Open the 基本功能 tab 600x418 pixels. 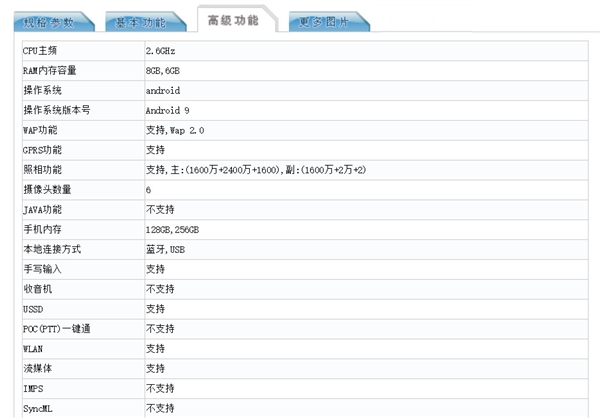point(142,21)
